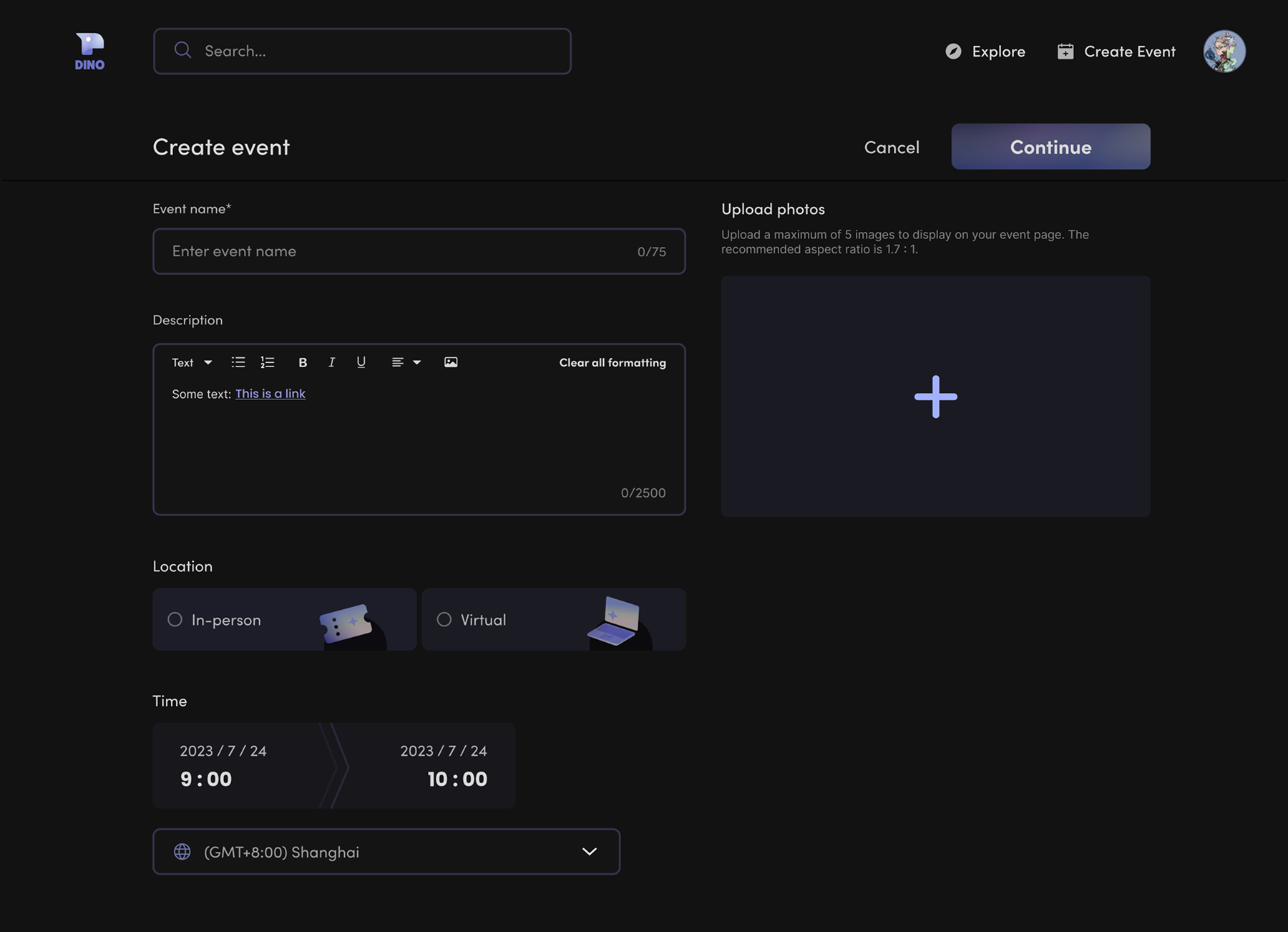Insert image into the description
The width and height of the screenshot is (1288, 932).
pyautogui.click(x=451, y=362)
